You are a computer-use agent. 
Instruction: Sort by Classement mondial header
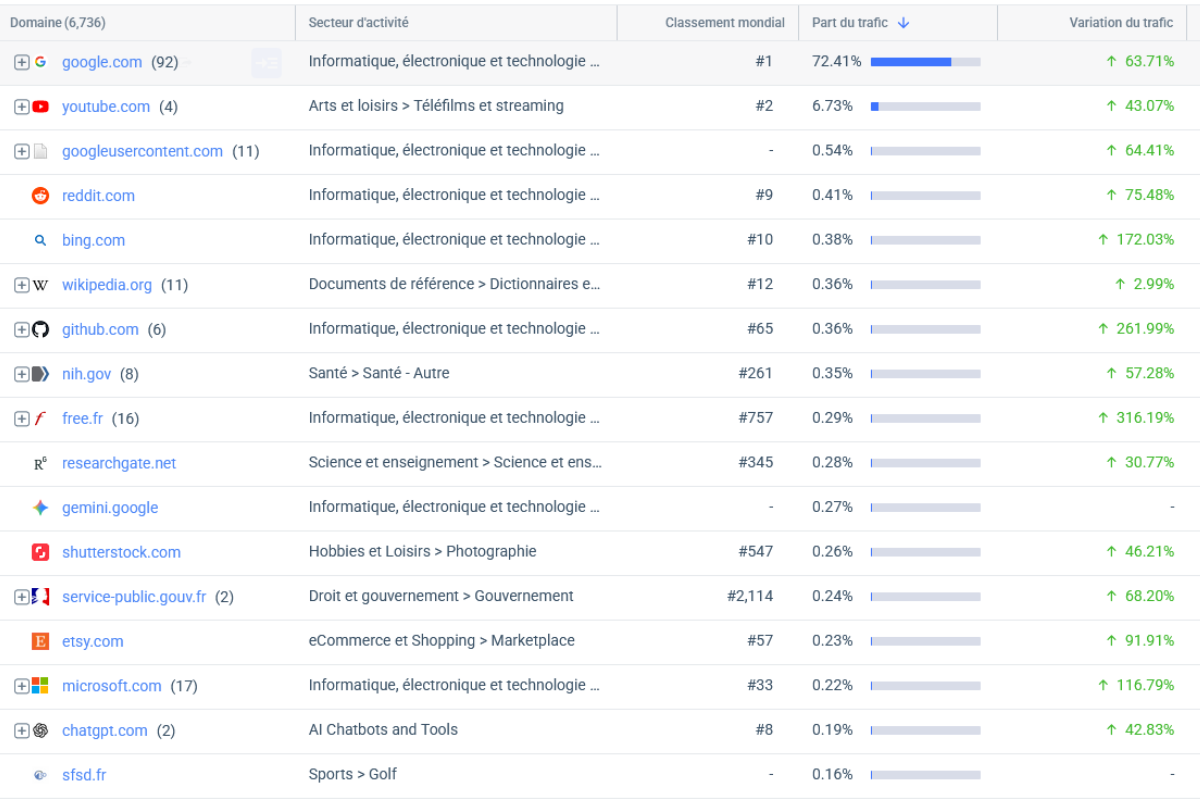coord(724,23)
